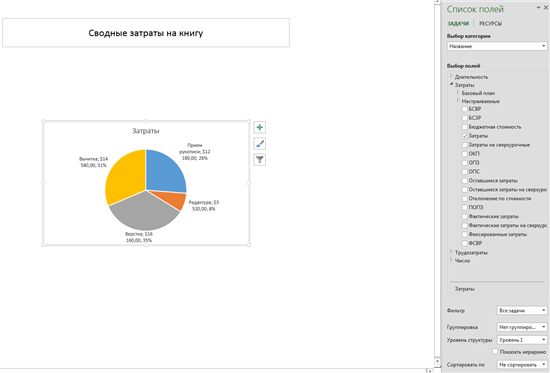Open the Chart Elements plus button
Viewport: 550px width, 373px height.
coord(260,127)
